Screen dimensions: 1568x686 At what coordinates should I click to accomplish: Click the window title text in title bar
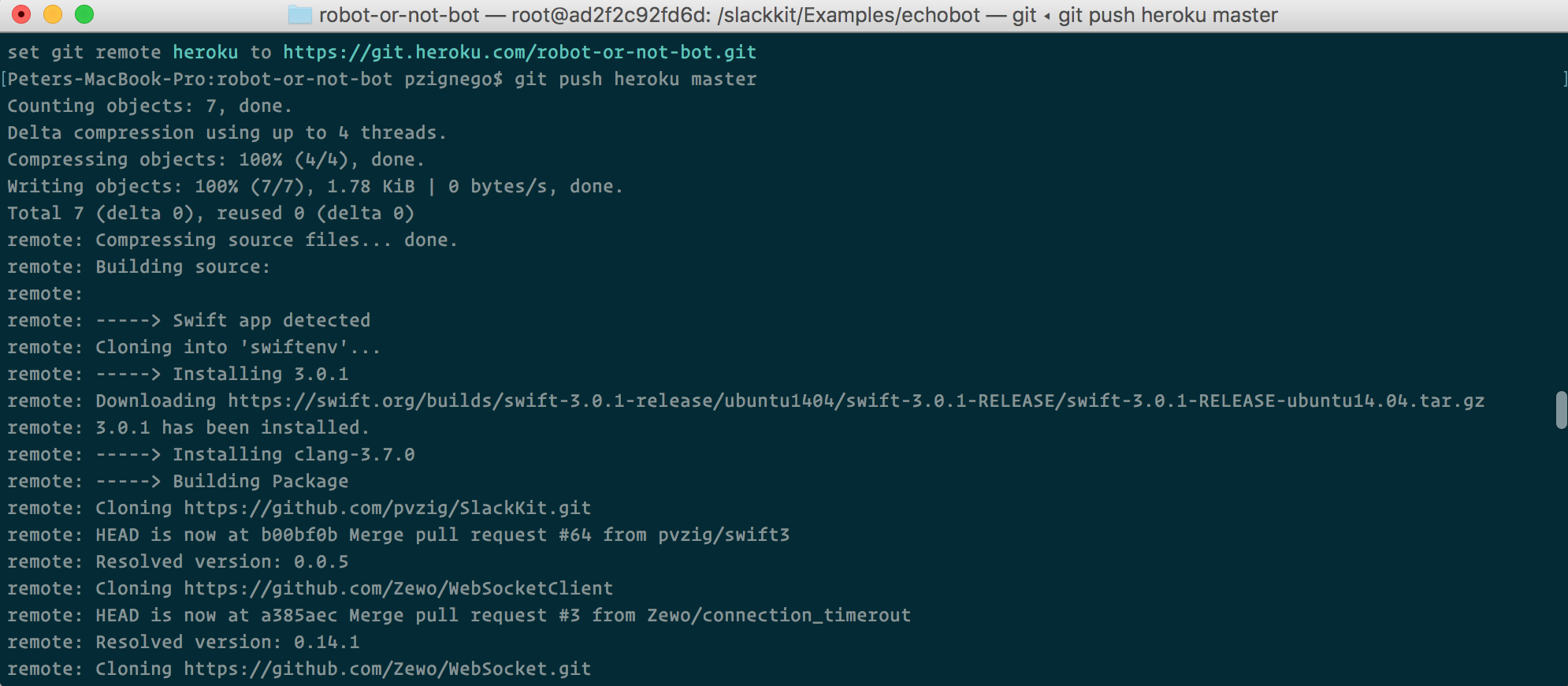[x=797, y=15]
